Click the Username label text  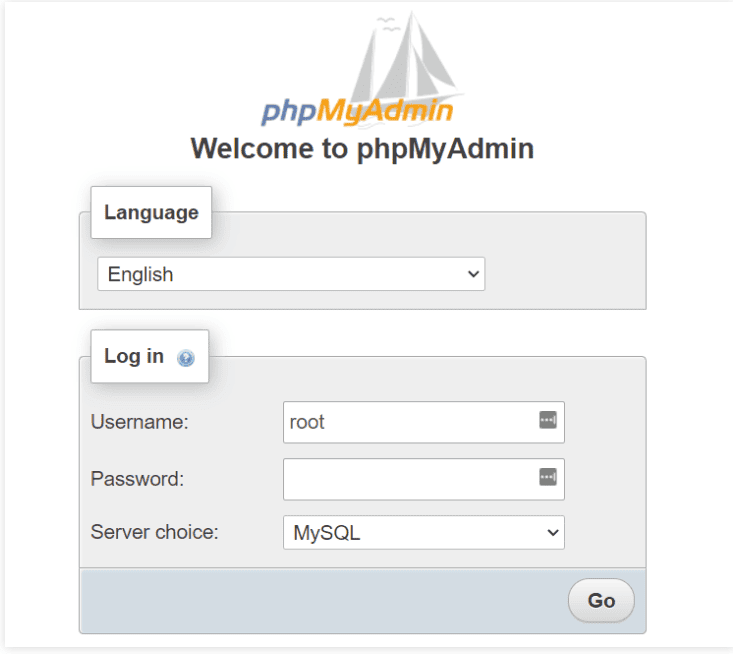(x=139, y=422)
